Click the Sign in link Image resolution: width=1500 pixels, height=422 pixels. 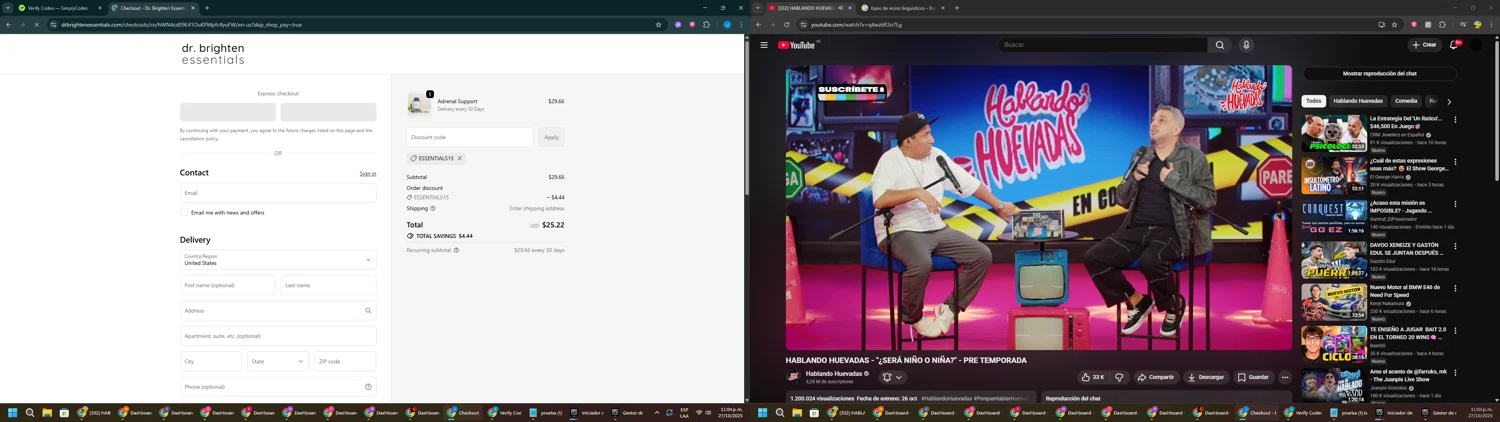click(x=368, y=173)
